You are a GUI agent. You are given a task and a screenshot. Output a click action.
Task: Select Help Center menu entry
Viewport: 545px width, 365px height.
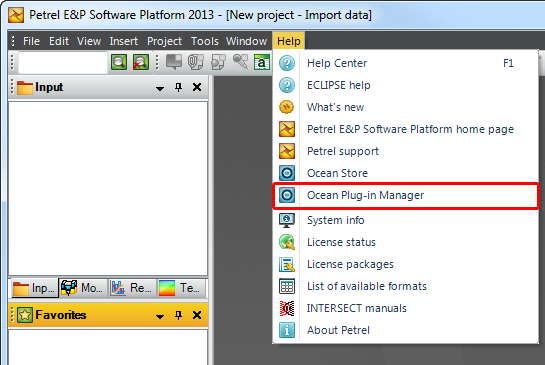406,63
